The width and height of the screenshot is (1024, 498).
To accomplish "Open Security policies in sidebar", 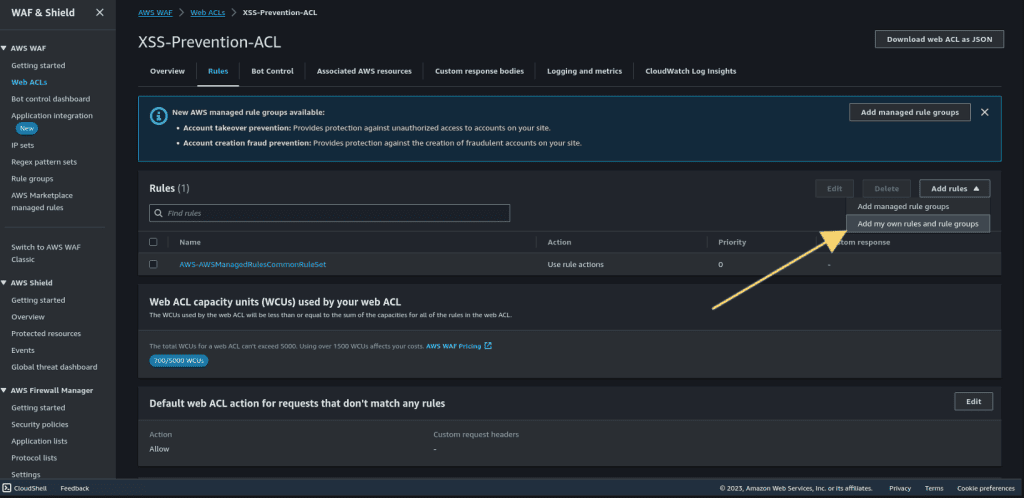I will tap(39, 424).
